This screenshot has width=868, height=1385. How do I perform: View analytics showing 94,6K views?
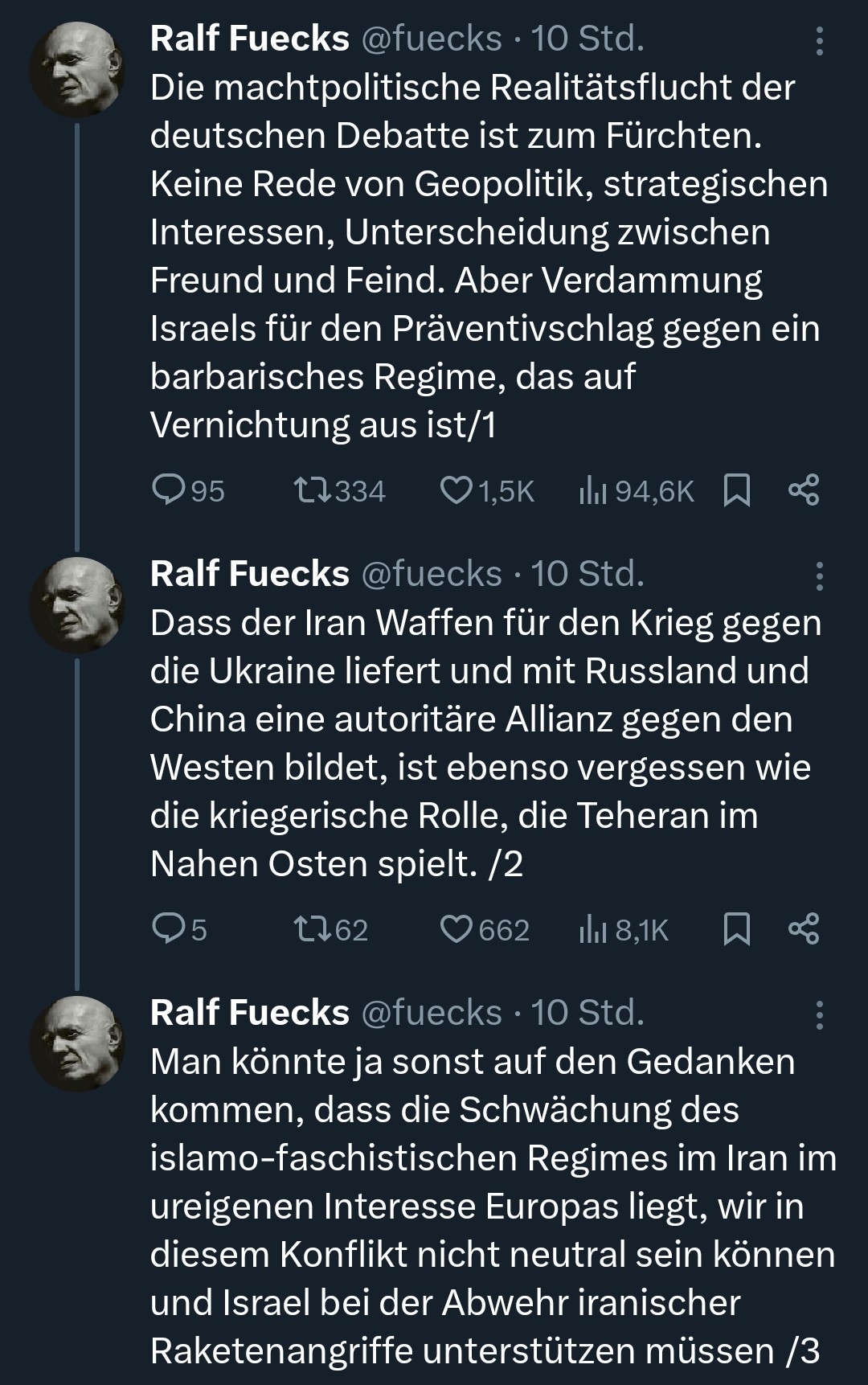(x=592, y=490)
